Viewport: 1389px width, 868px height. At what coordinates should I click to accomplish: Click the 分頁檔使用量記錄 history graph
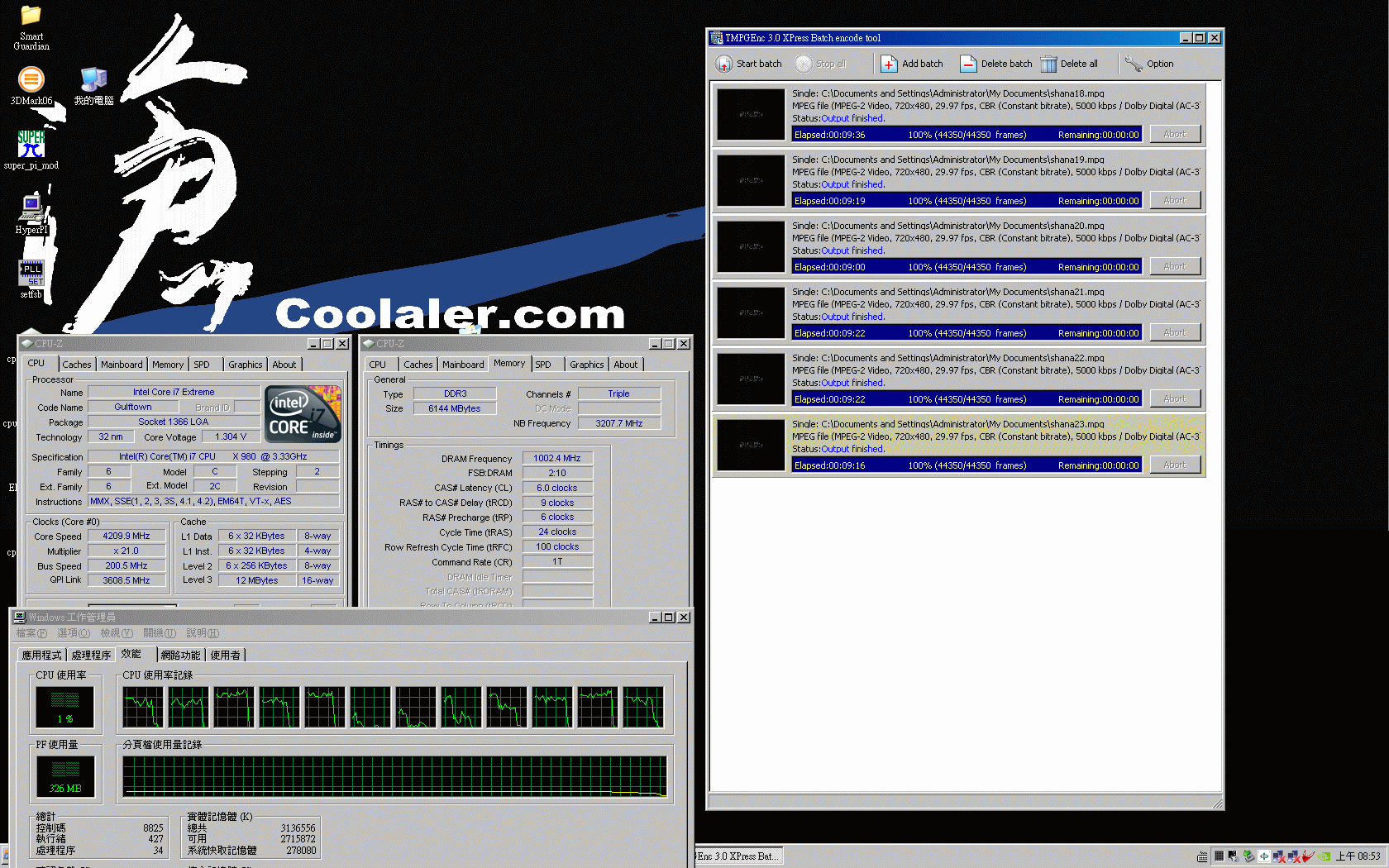click(x=394, y=776)
